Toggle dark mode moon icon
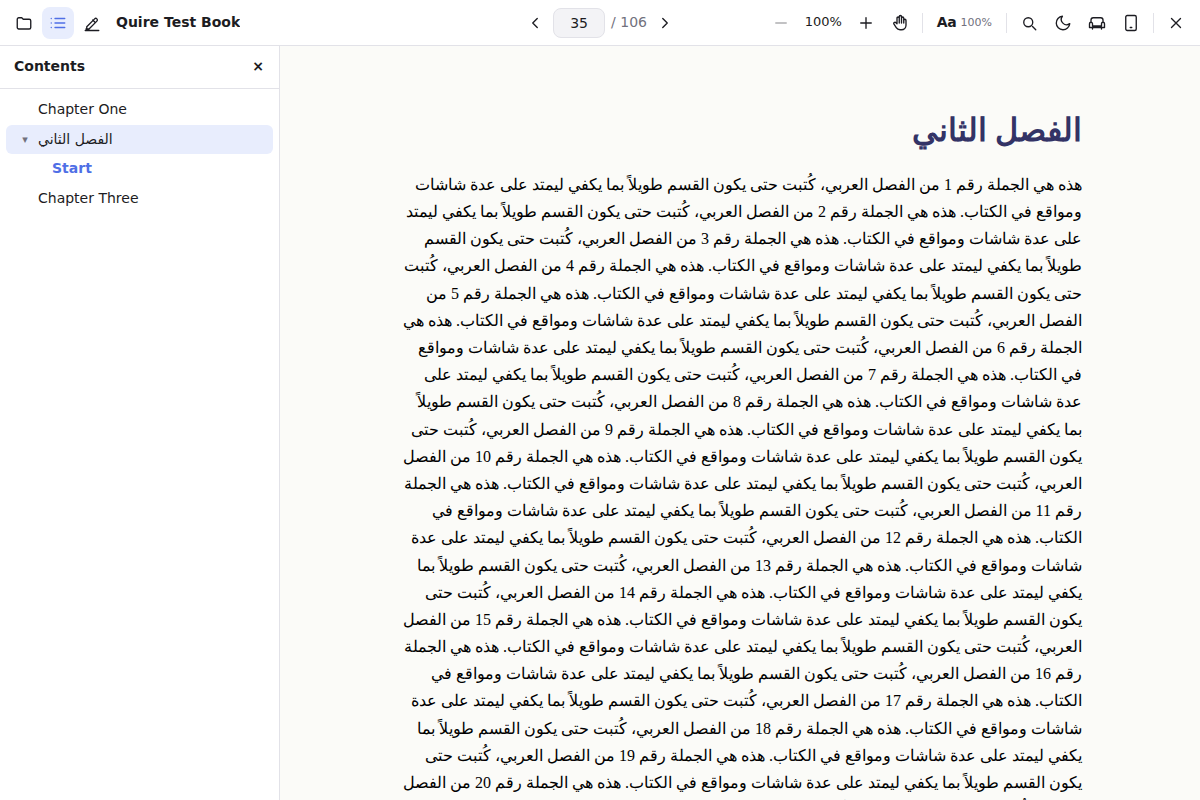 point(1063,23)
